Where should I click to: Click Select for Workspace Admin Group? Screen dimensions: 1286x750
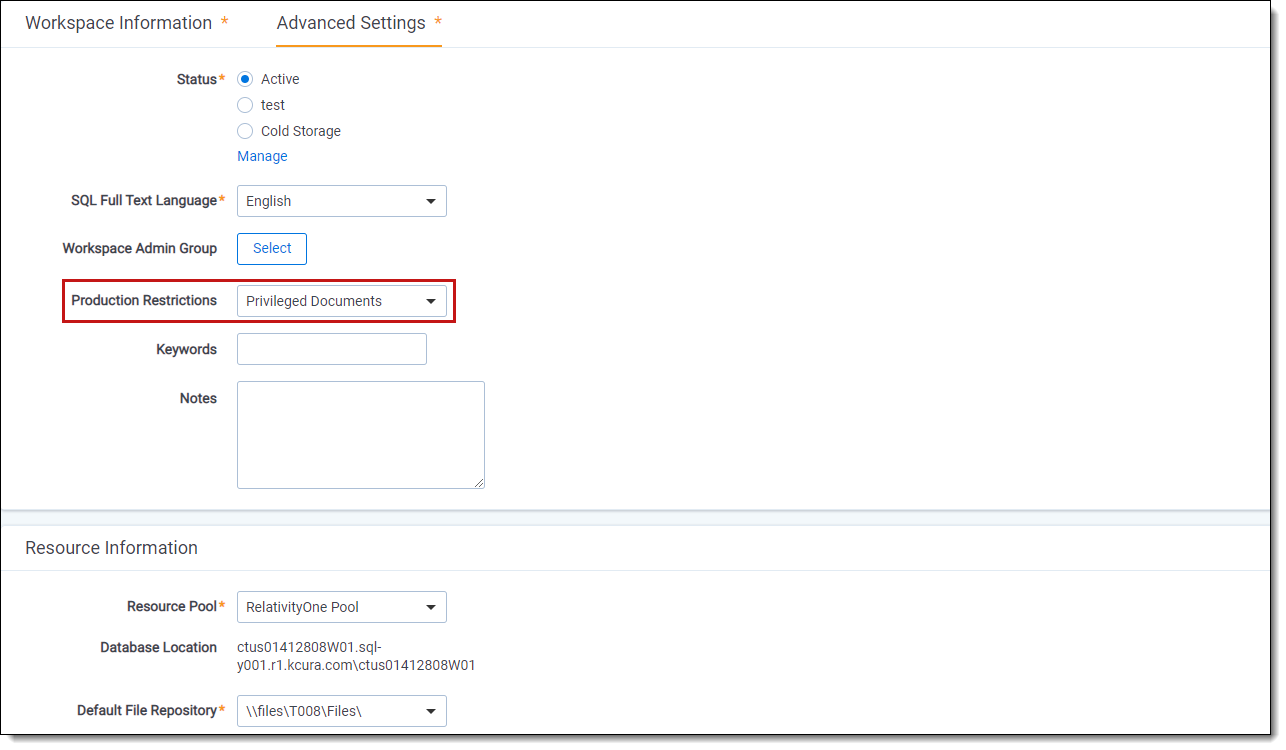[x=272, y=249]
